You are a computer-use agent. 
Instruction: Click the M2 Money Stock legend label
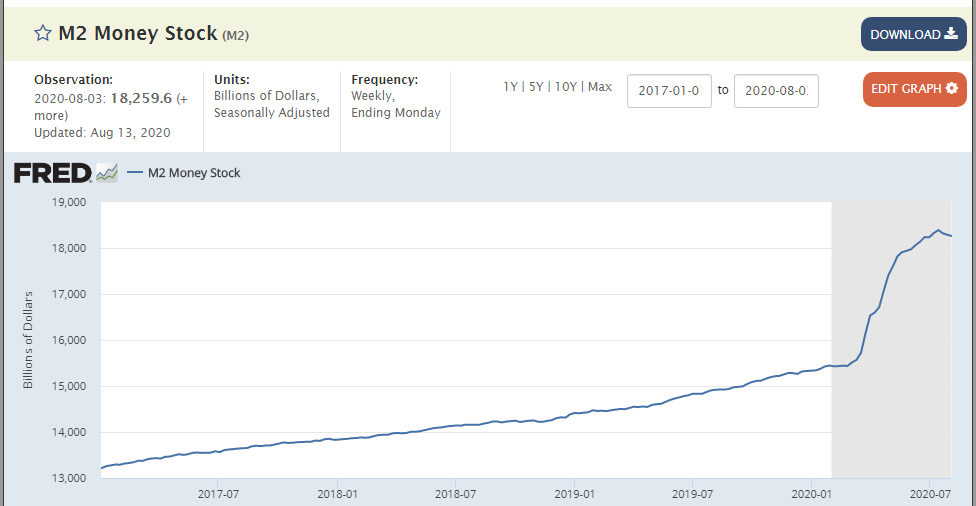pos(194,173)
